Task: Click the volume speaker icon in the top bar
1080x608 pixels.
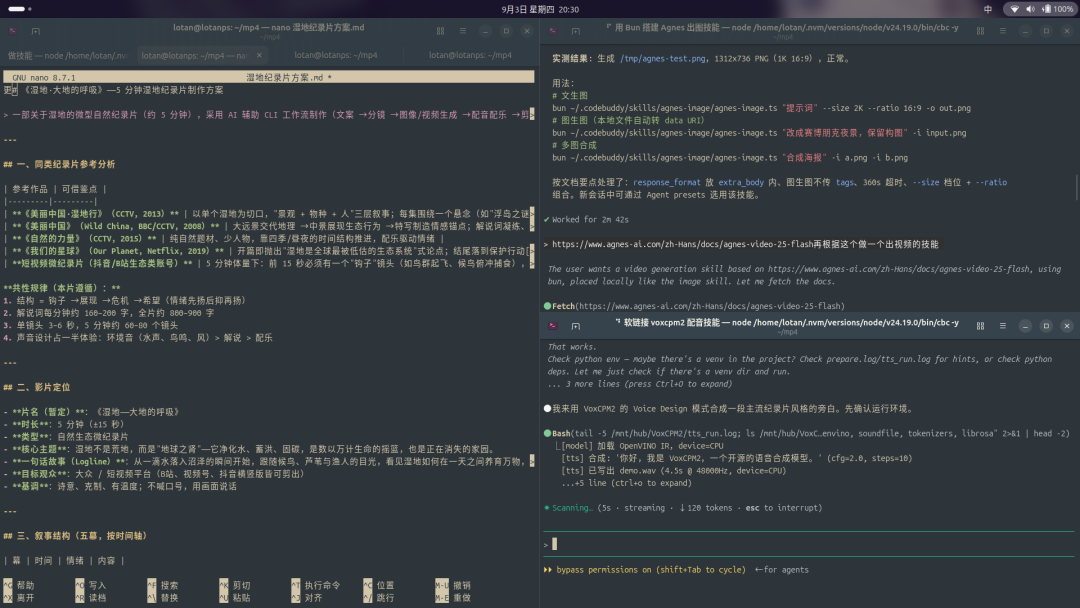Action: point(1030,9)
